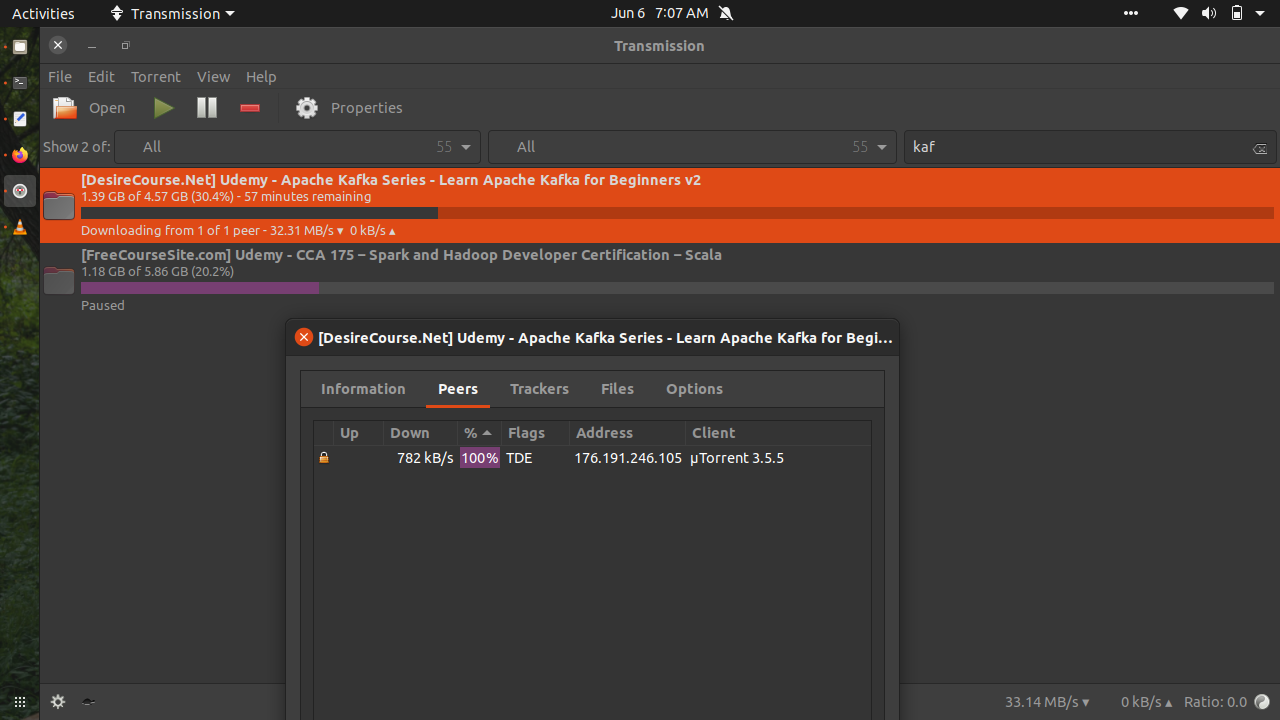The width and height of the screenshot is (1280, 720).
Task: Click the TDE flags cell
Action: click(520, 458)
